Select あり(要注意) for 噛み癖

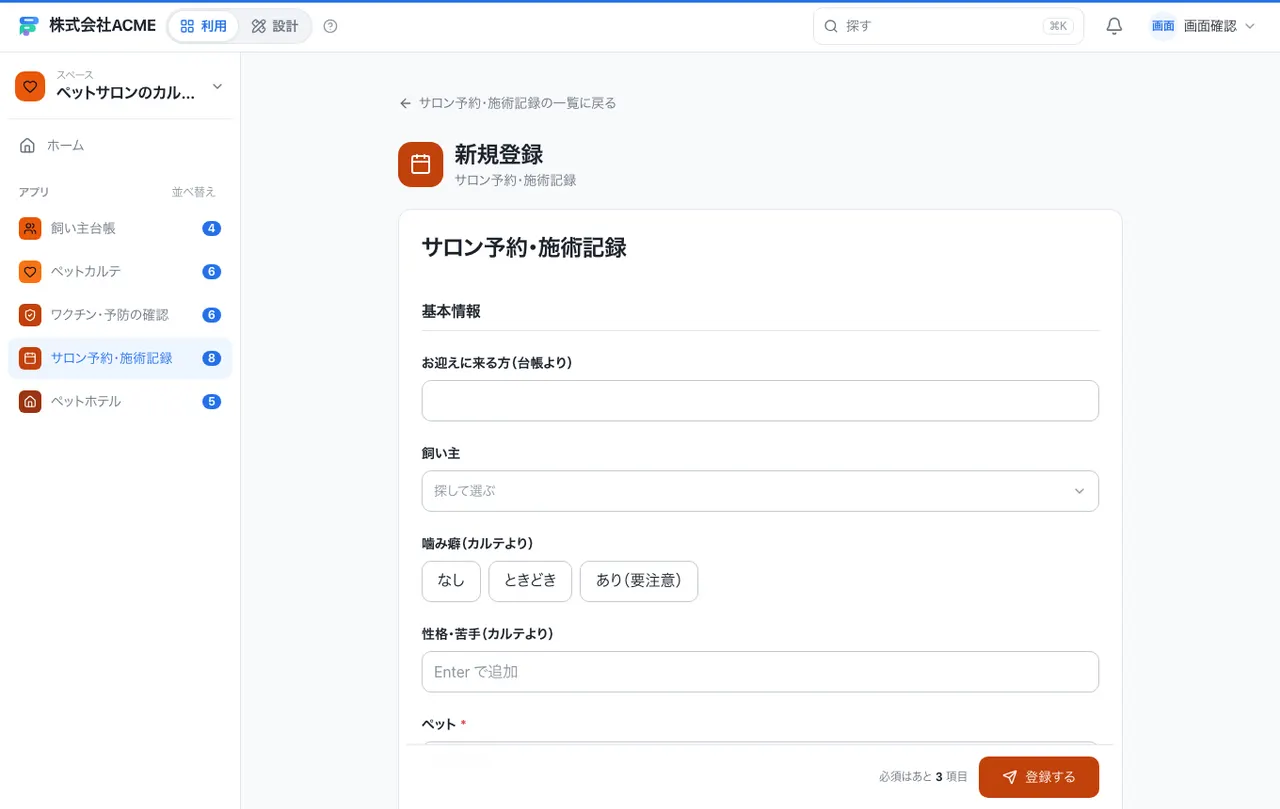(x=639, y=581)
